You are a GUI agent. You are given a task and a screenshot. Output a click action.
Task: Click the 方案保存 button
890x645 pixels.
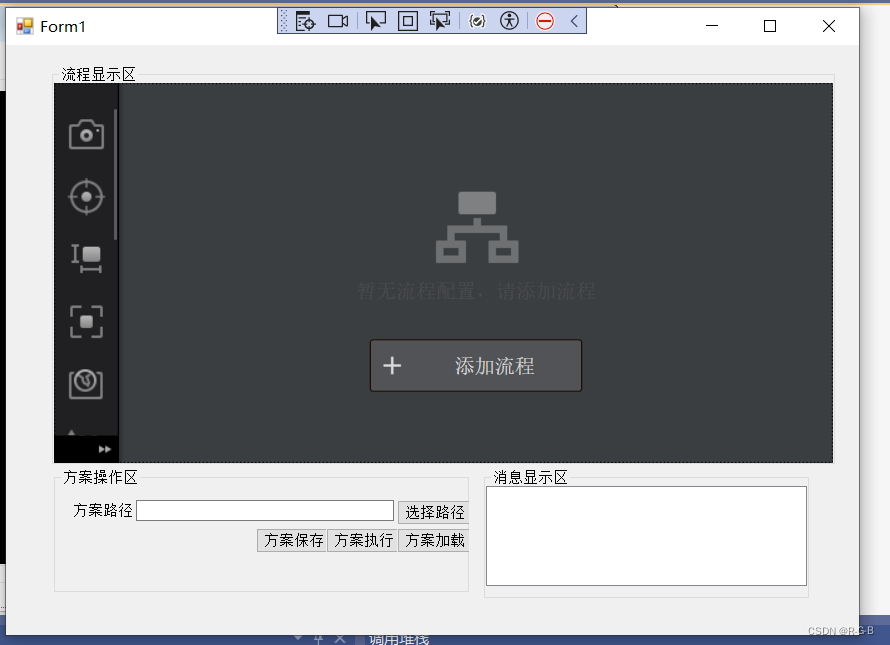tap(293, 540)
